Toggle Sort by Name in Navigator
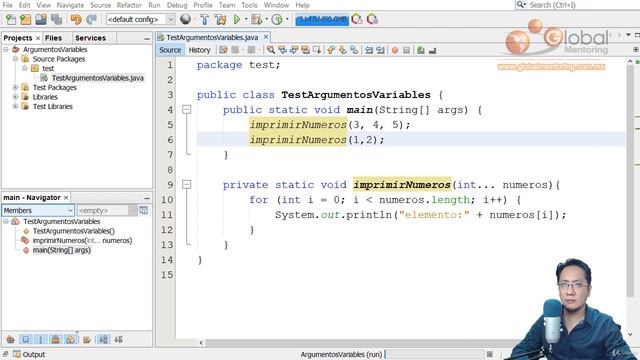 pyautogui.click(x=103, y=339)
